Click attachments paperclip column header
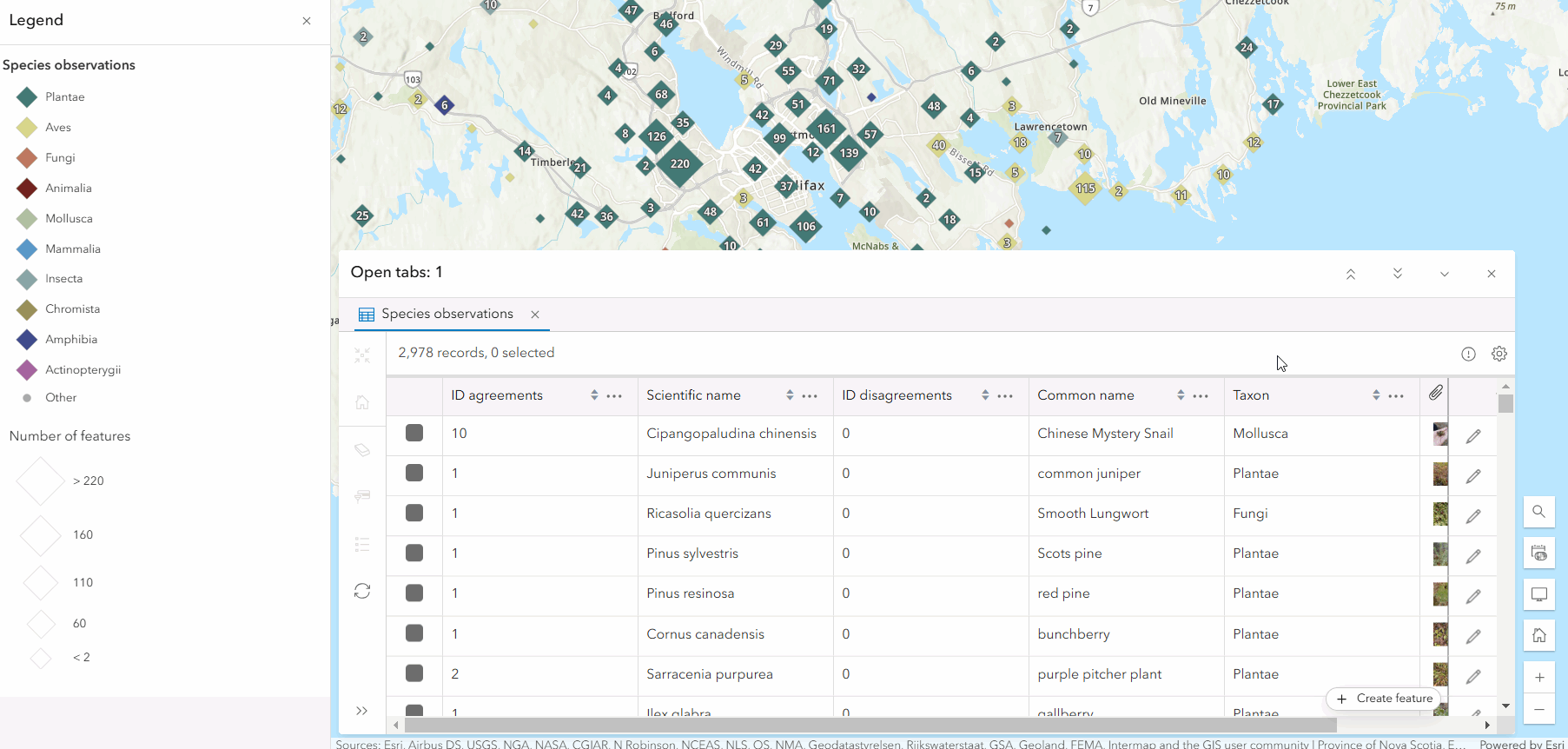The width and height of the screenshot is (1568, 749). [1436, 394]
